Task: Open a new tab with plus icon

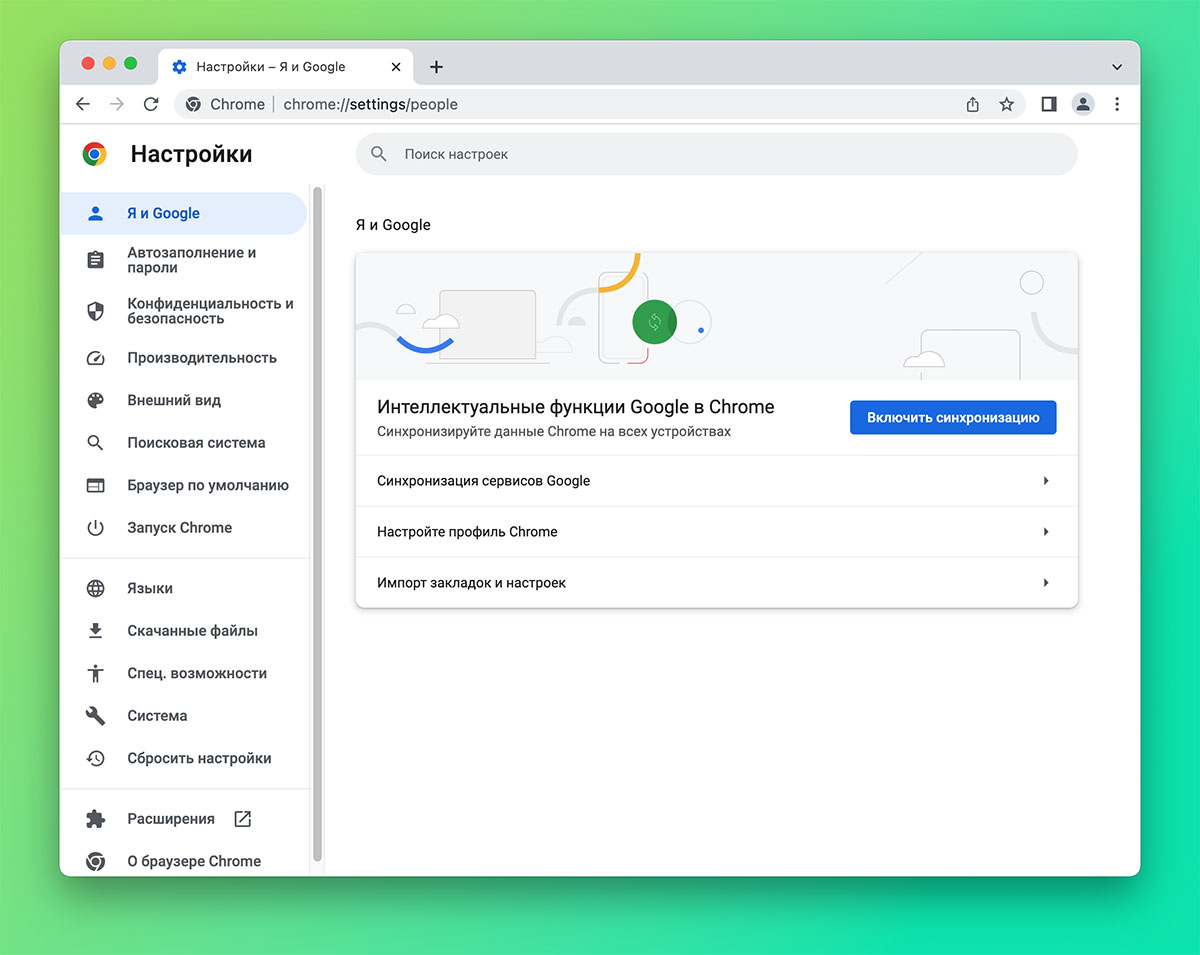Action: tap(436, 67)
